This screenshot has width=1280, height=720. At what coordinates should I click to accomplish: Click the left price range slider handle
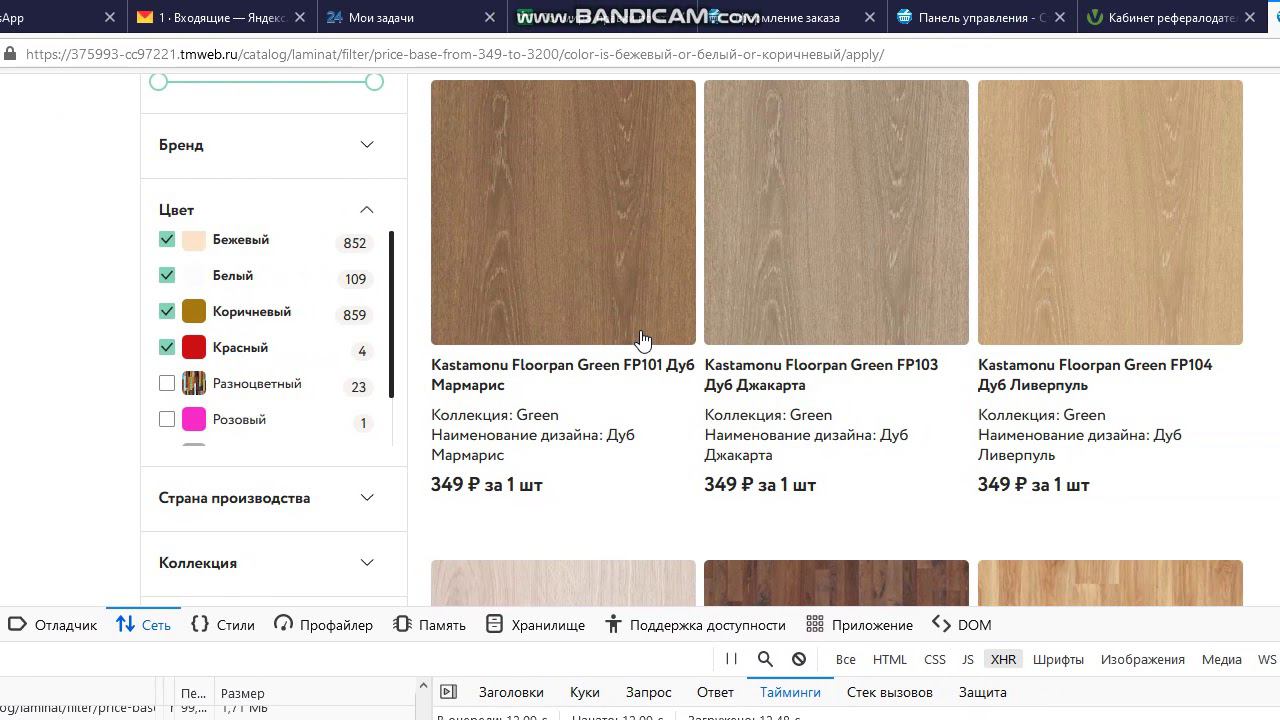coord(158,81)
